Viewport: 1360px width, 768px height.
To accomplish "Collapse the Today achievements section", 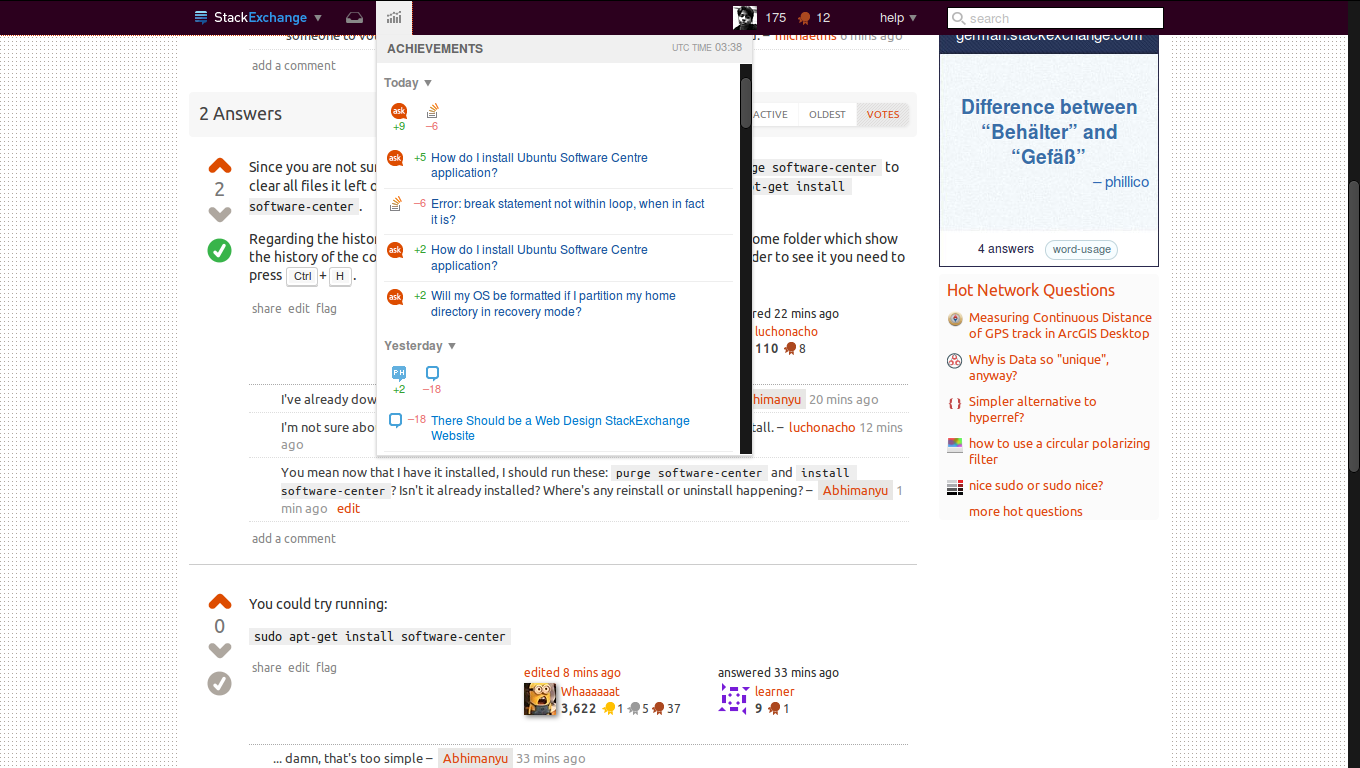I will click(x=408, y=83).
